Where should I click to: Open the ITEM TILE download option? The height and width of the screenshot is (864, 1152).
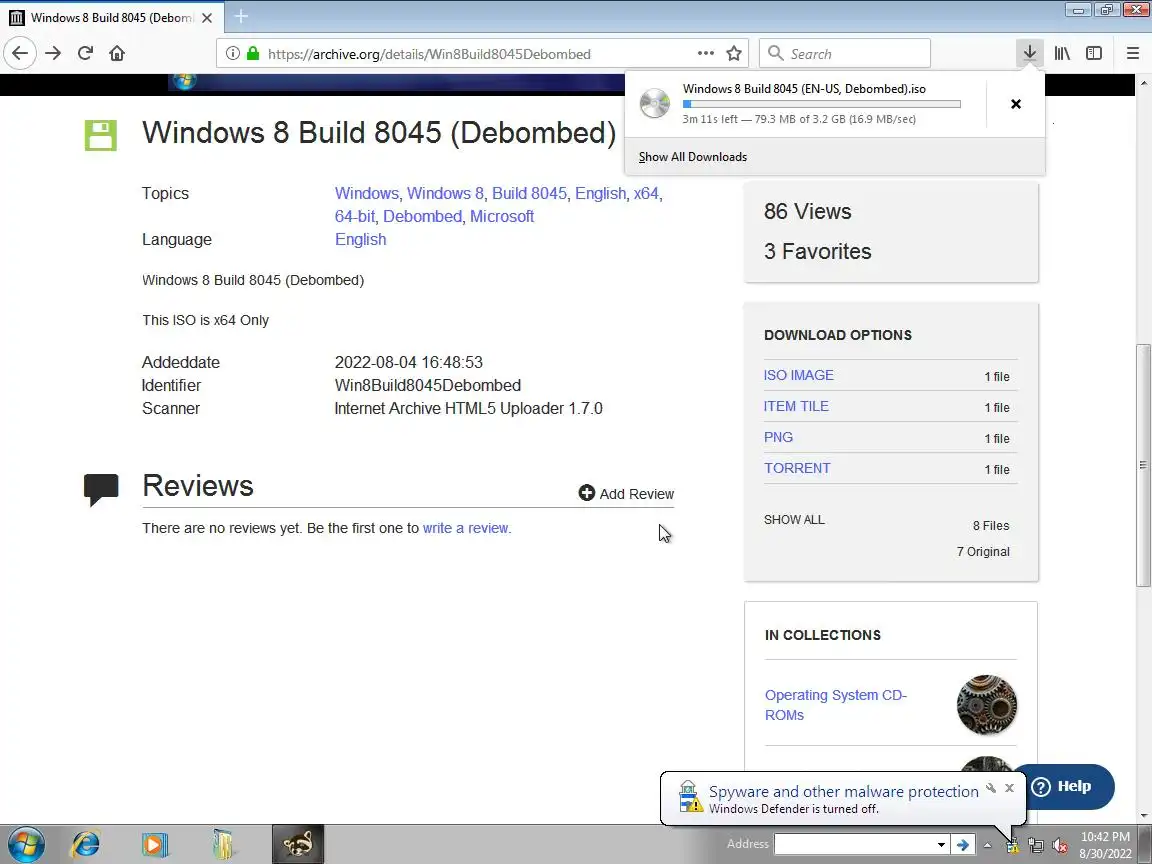[796, 406]
